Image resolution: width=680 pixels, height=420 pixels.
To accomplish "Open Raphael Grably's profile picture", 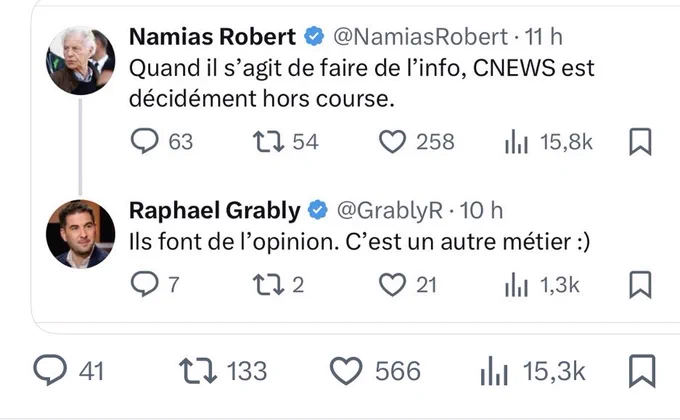I will point(81,234).
